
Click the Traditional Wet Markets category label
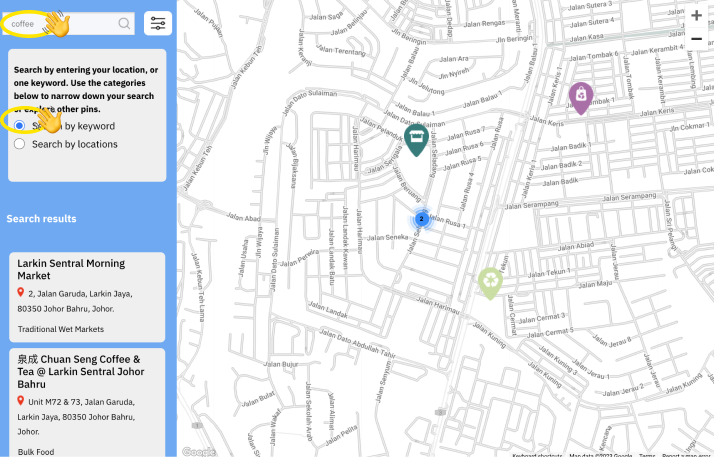61,329
